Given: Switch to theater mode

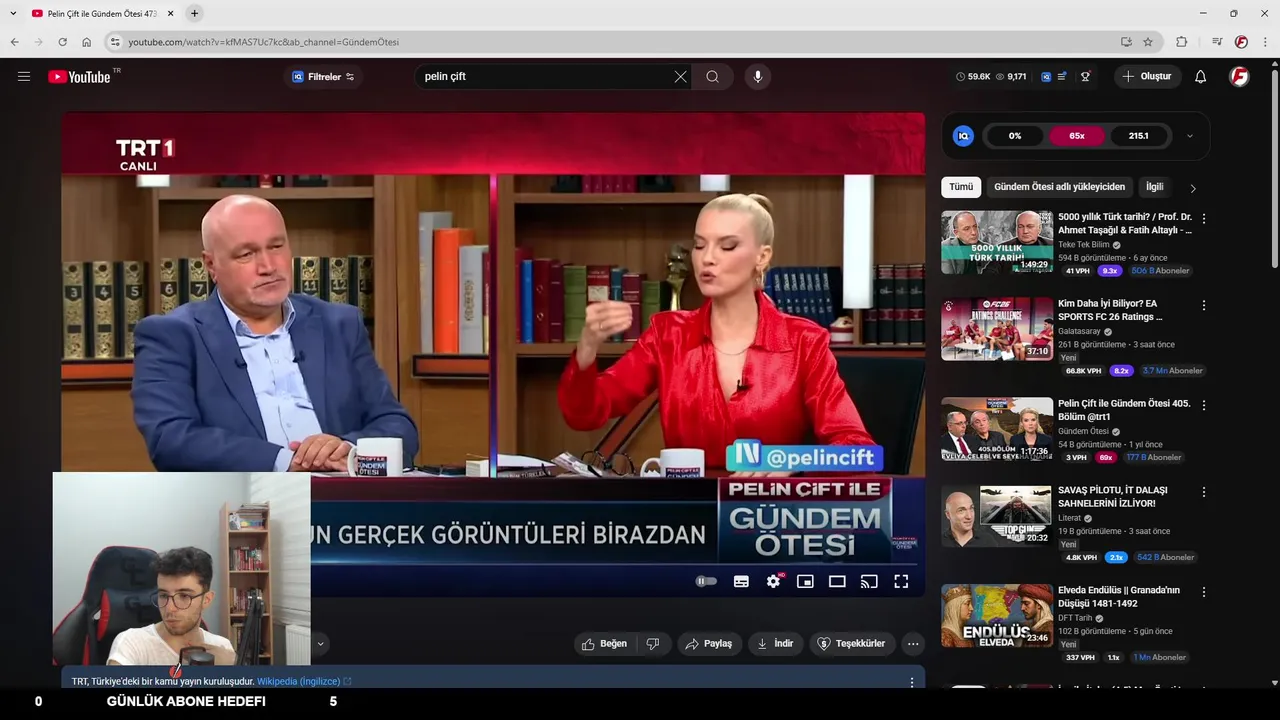Looking at the screenshot, I should [x=837, y=581].
